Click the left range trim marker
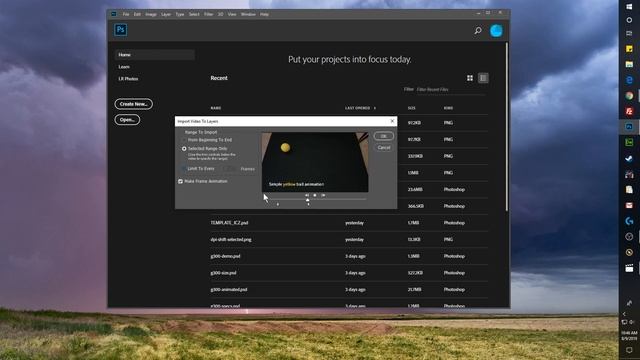 (x=278, y=204)
